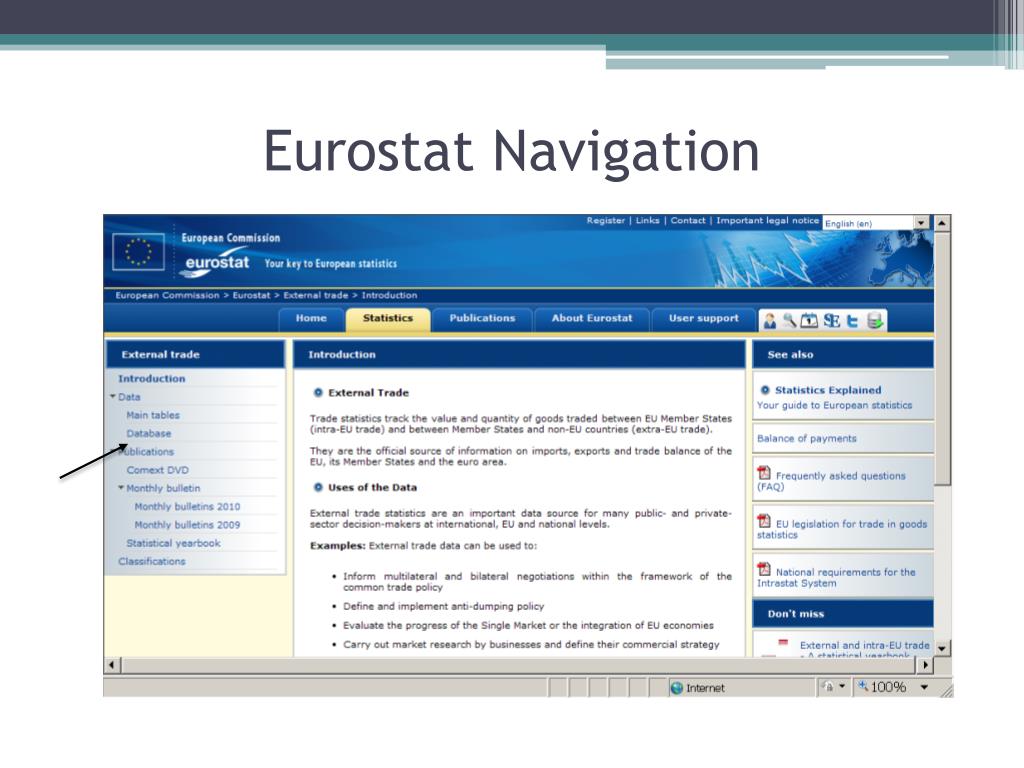
Task: Open Frequently asked questions (FAQ) link
Action: [x=831, y=481]
